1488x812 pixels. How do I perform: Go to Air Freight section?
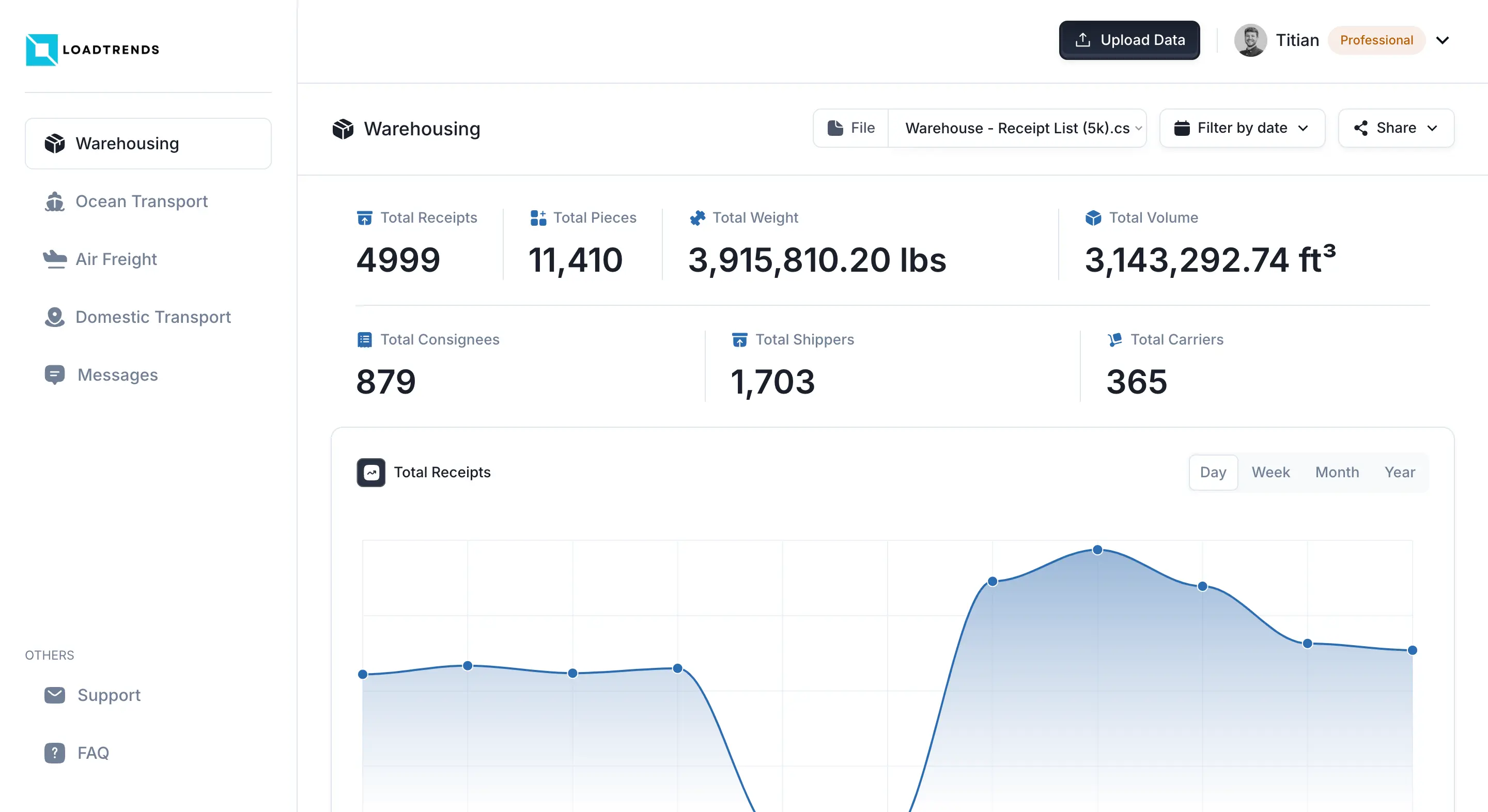click(x=148, y=259)
